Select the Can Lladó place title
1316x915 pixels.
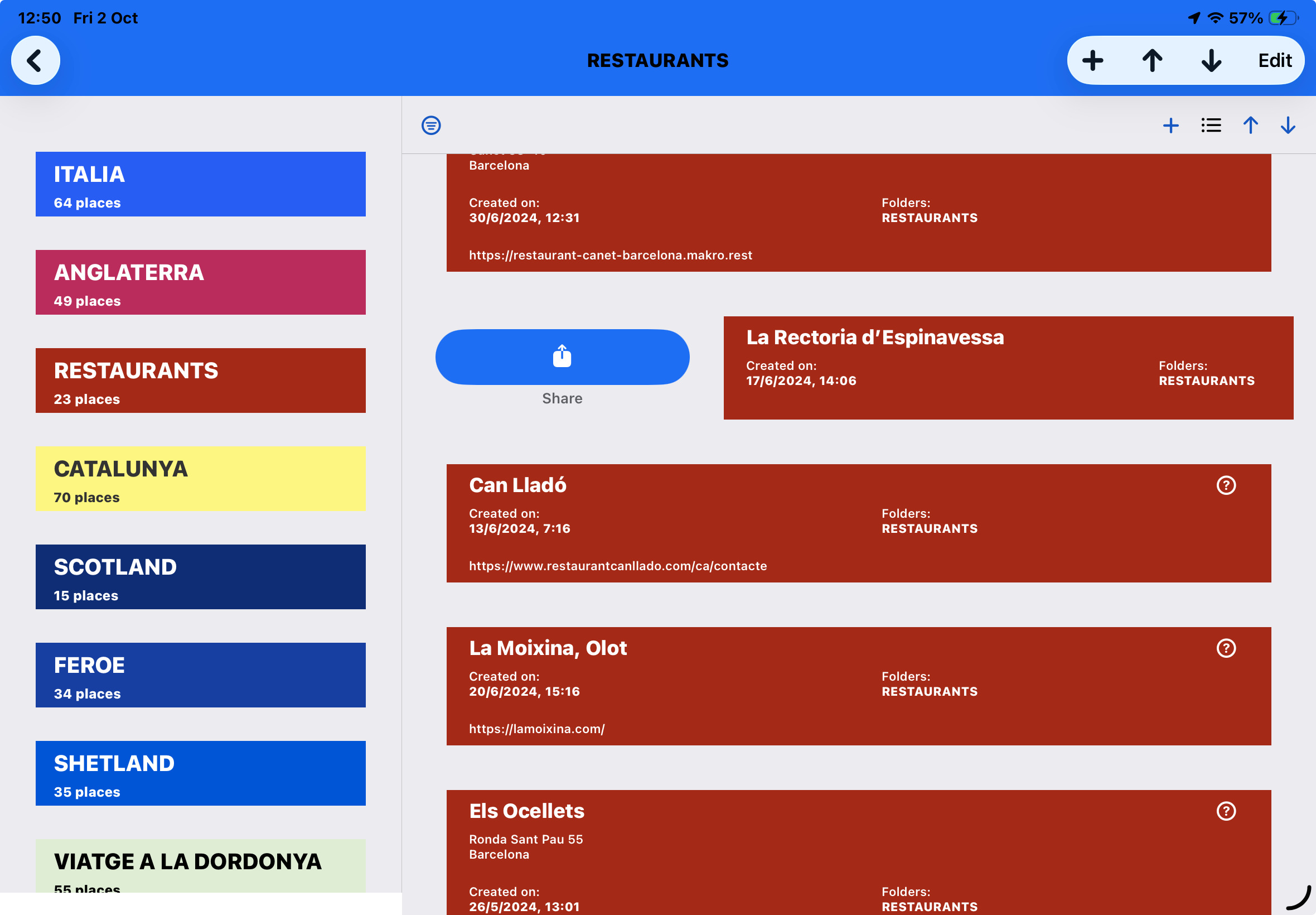tap(517, 485)
